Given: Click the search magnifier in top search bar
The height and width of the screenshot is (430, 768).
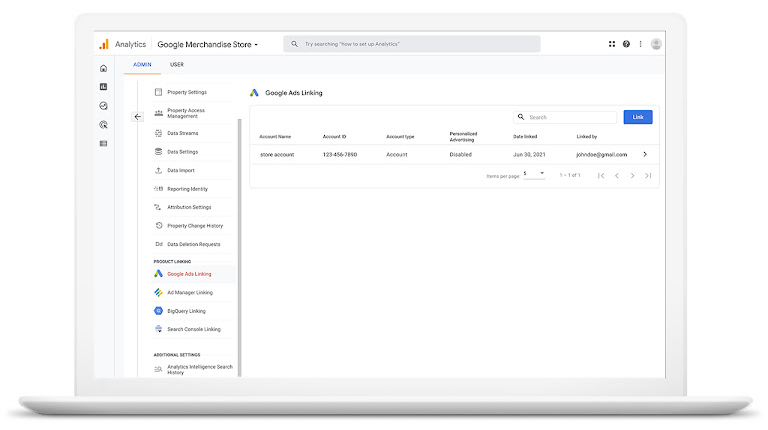Looking at the screenshot, I should 294,44.
